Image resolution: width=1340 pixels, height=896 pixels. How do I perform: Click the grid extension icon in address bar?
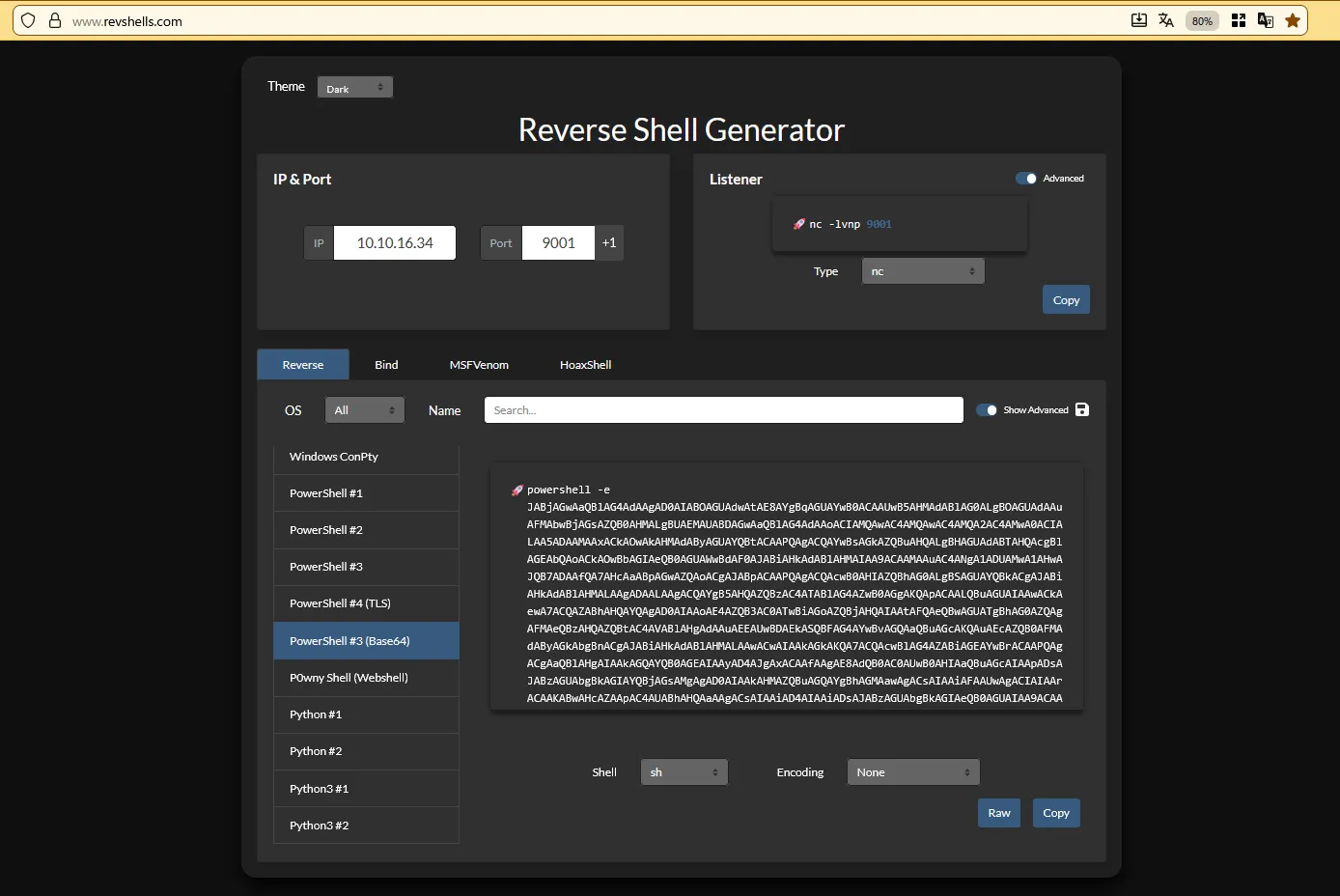click(x=1239, y=20)
